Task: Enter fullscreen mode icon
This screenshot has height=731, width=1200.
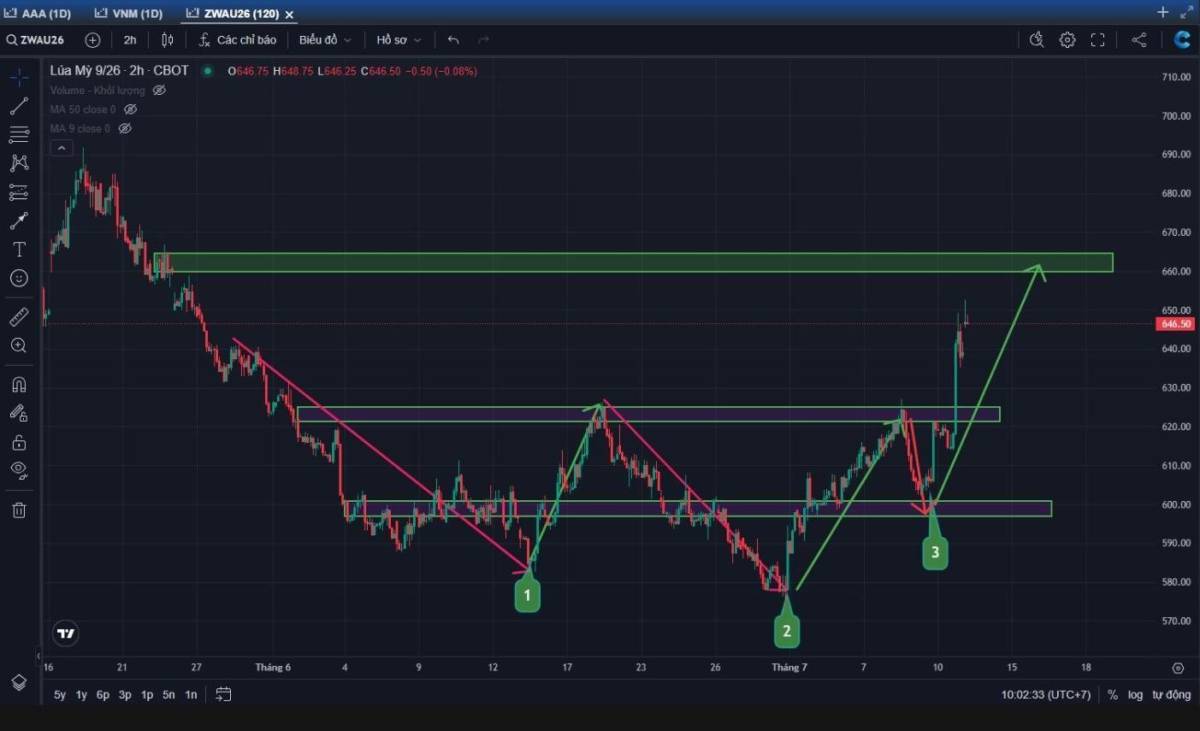Action: coord(1097,40)
